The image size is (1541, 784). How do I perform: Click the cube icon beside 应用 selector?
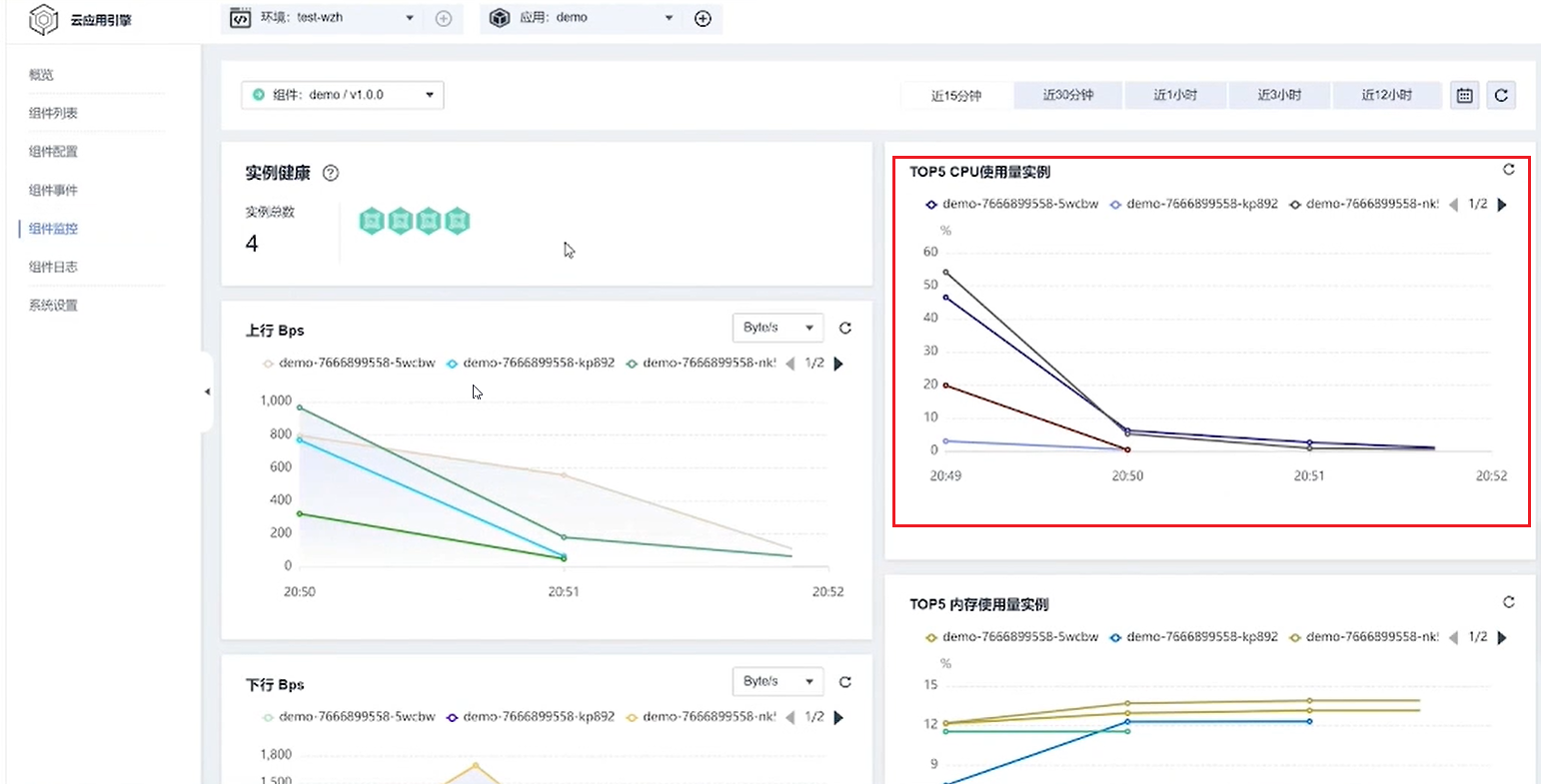point(500,18)
